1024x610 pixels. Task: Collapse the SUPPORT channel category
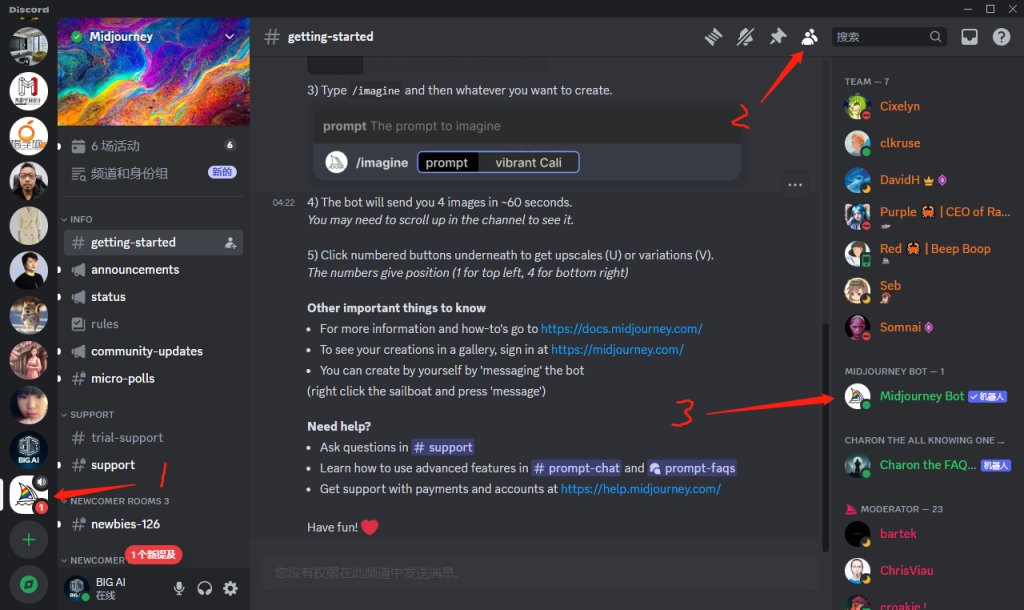[x=91, y=414]
